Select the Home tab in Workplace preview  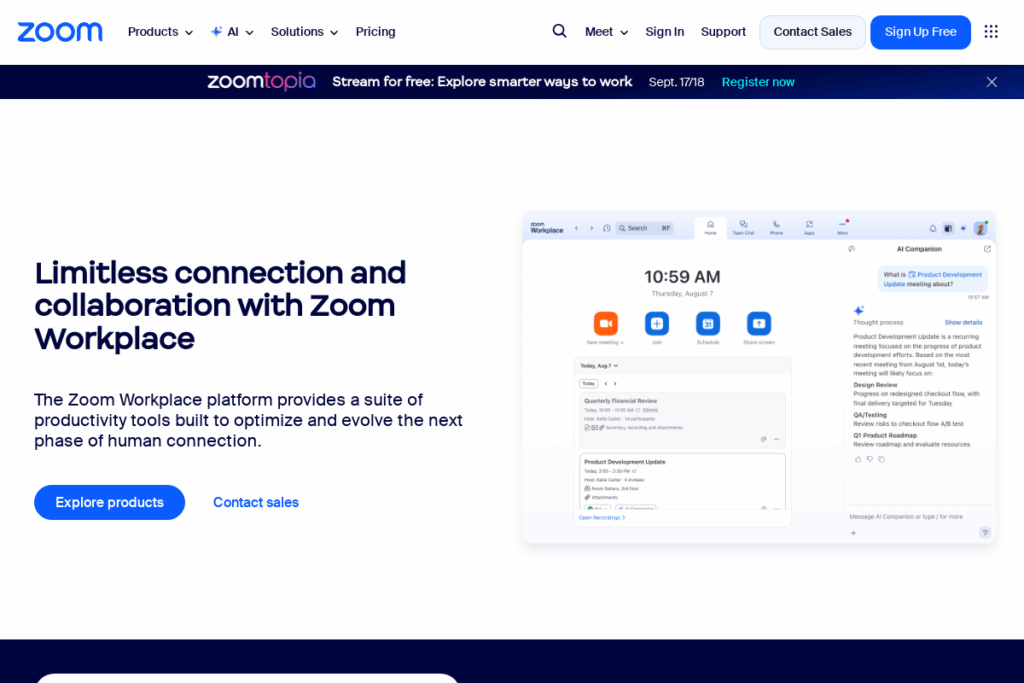pyautogui.click(x=711, y=228)
